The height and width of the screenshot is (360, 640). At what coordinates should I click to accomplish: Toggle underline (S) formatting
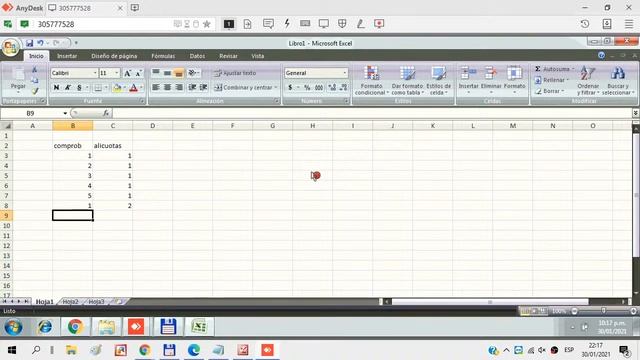(x=79, y=87)
